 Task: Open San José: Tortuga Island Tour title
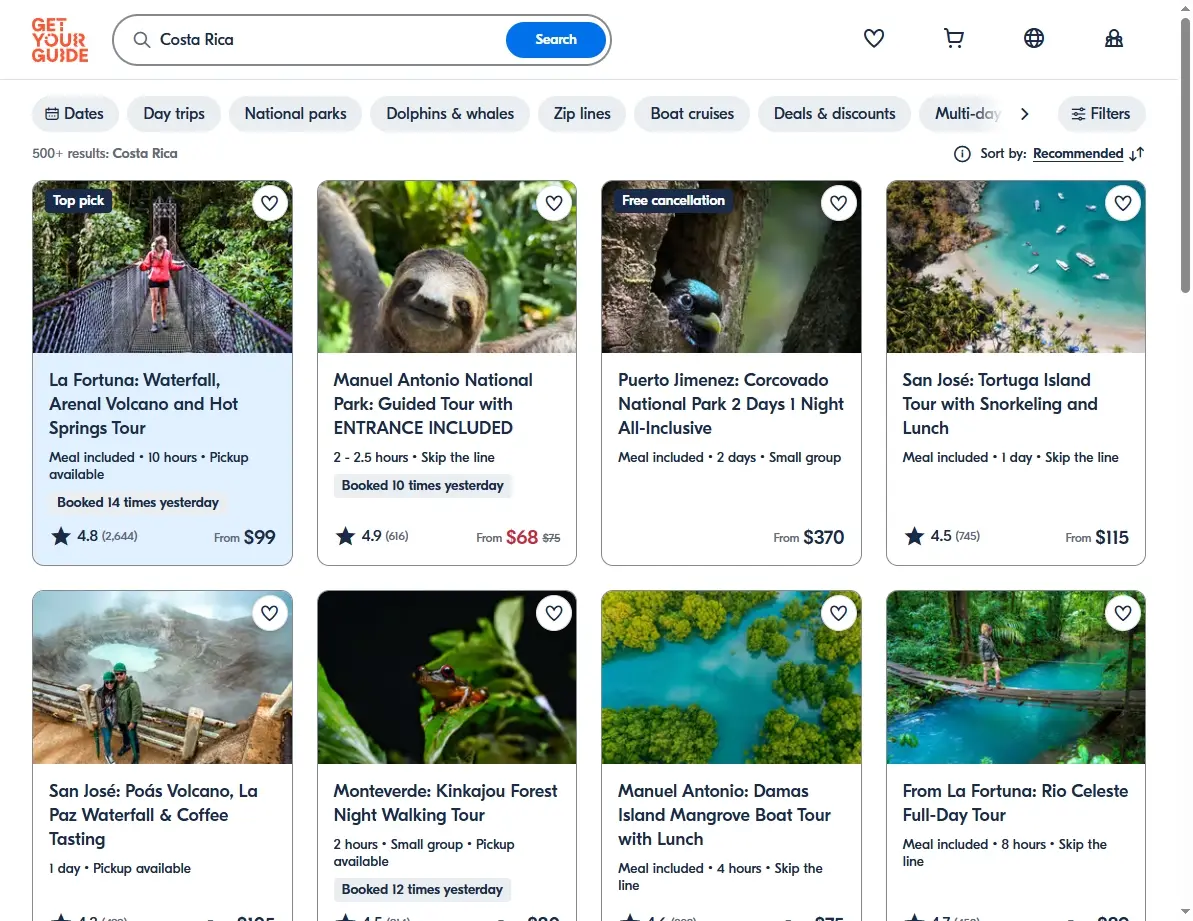1000,404
